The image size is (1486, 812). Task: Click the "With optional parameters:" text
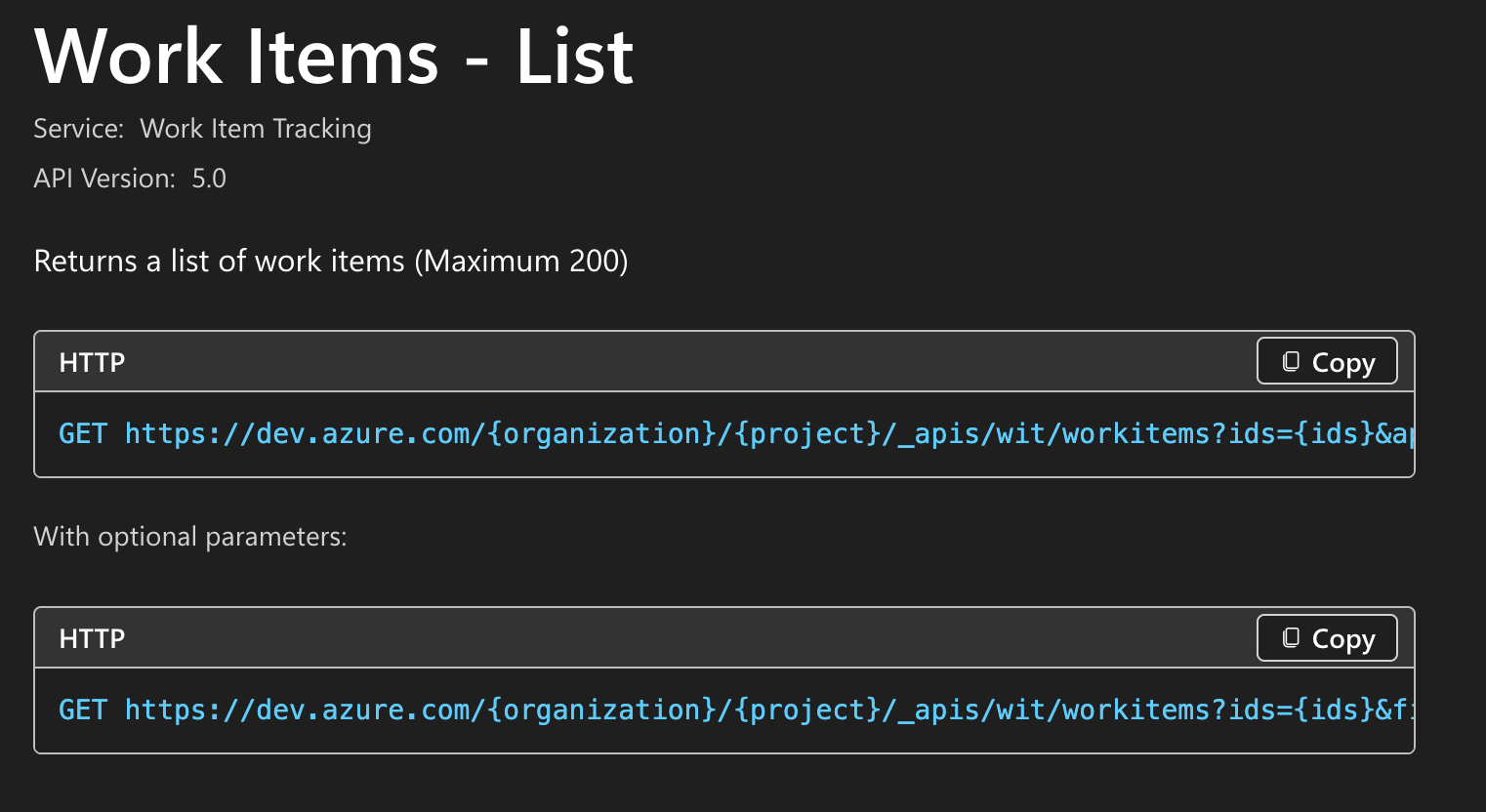pos(190,537)
